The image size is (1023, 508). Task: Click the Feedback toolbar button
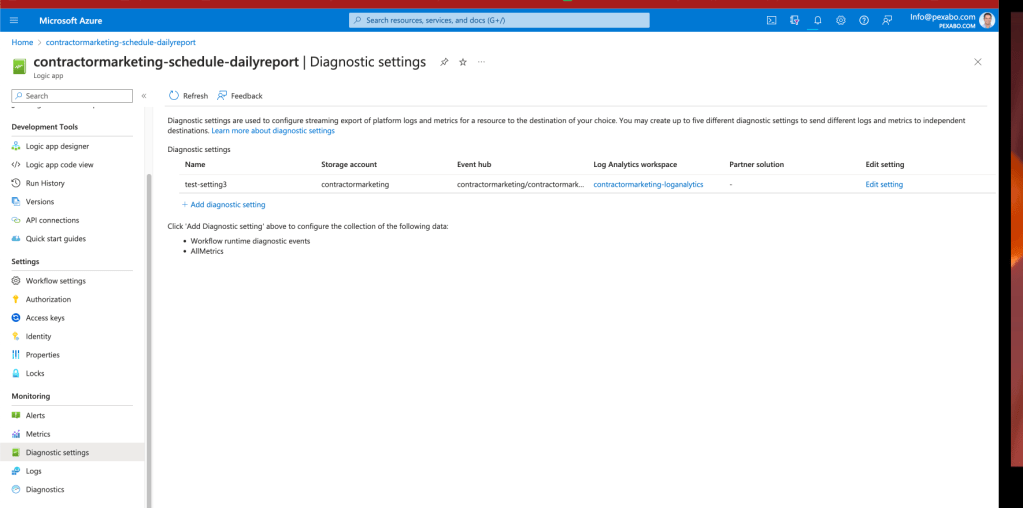coord(239,96)
